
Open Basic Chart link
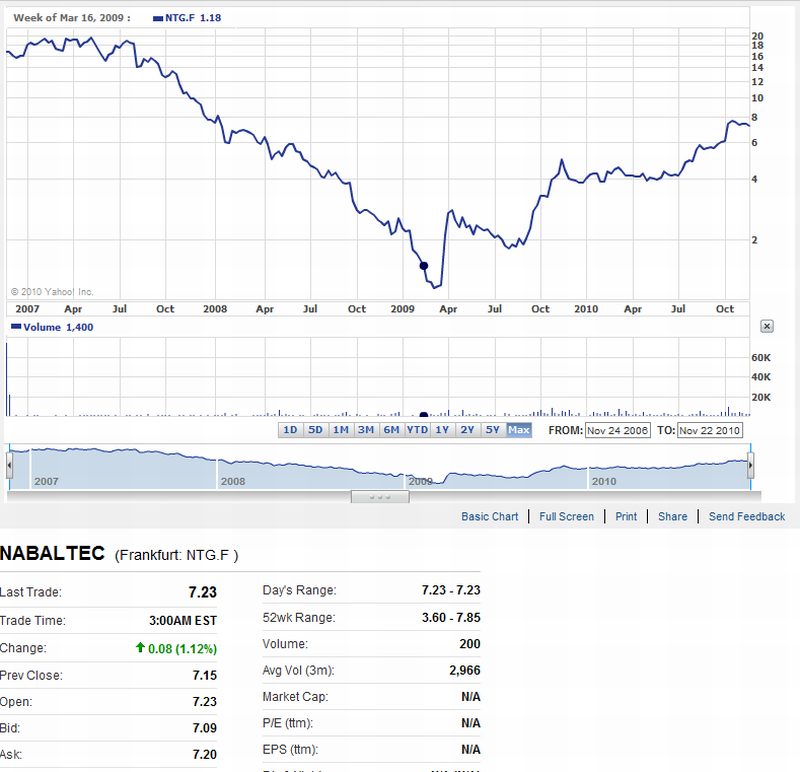[x=489, y=516]
